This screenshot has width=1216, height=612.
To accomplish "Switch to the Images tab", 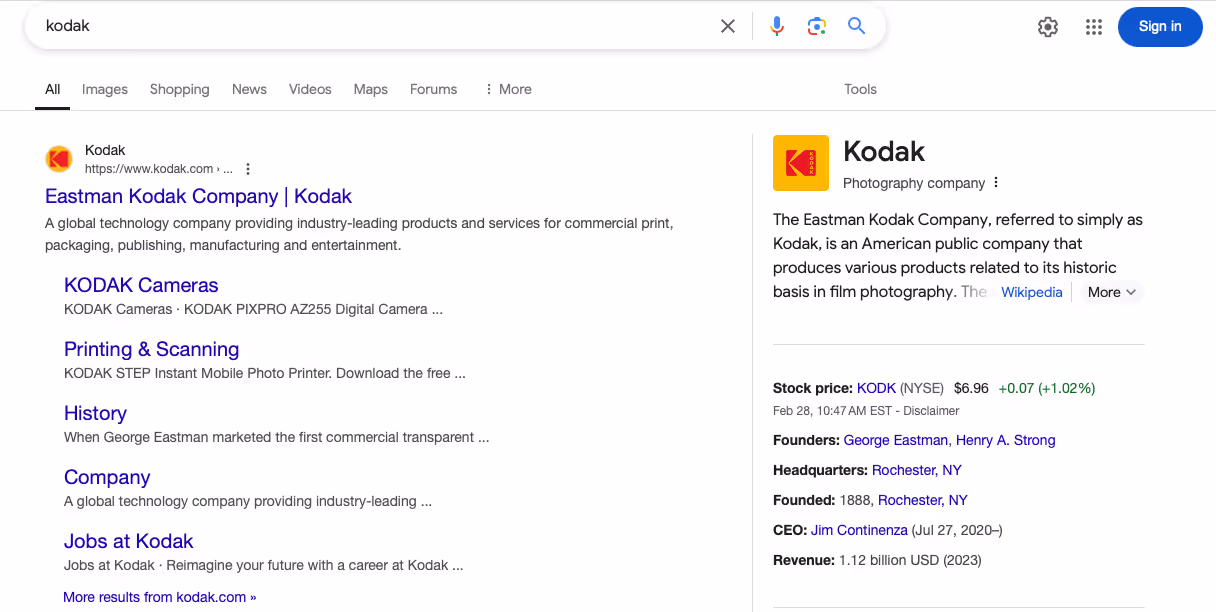I will pos(105,89).
